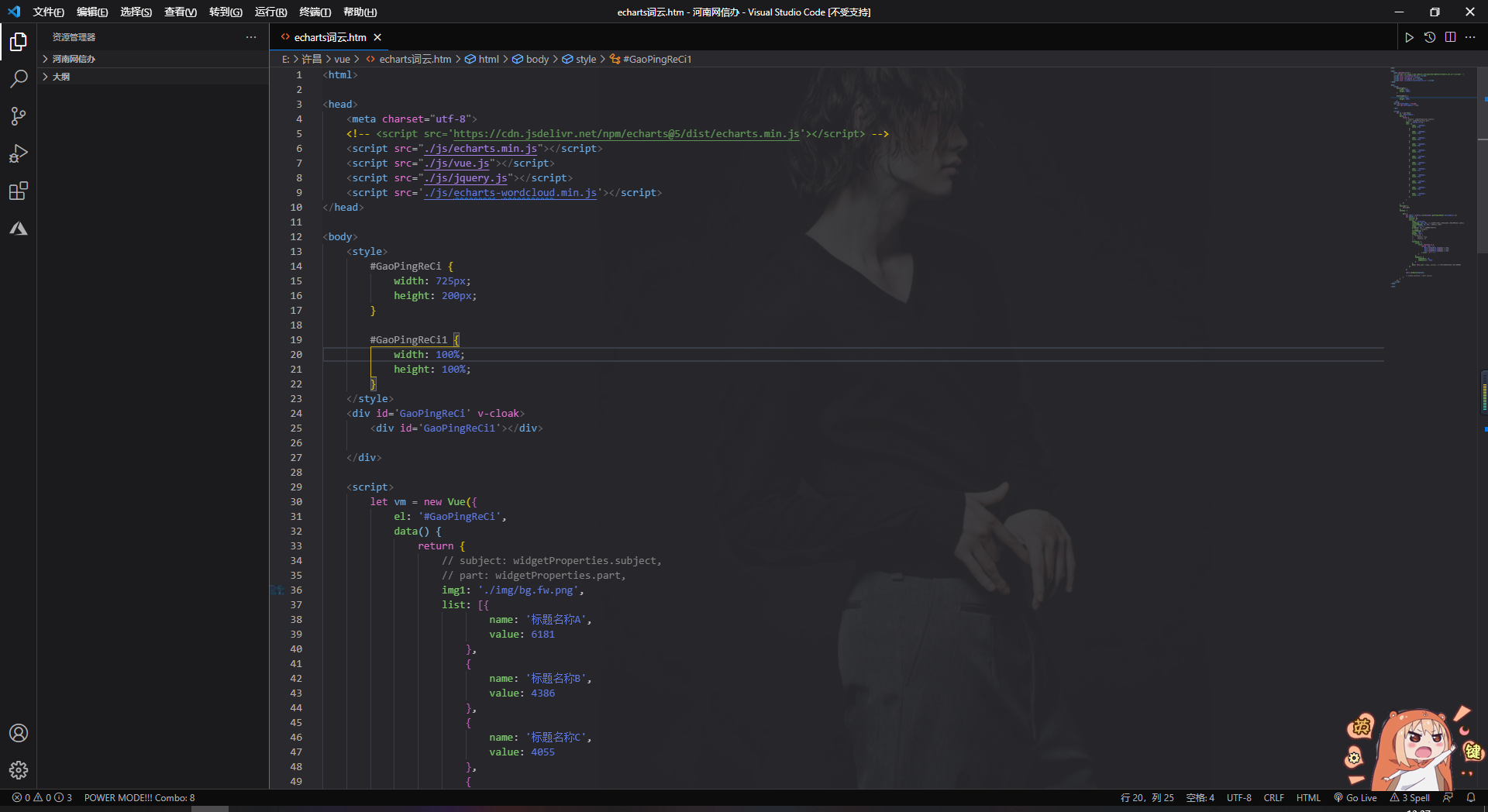The image size is (1488, 812).
Task: Open the Azure view in activity bar
Action: (19, 228)
